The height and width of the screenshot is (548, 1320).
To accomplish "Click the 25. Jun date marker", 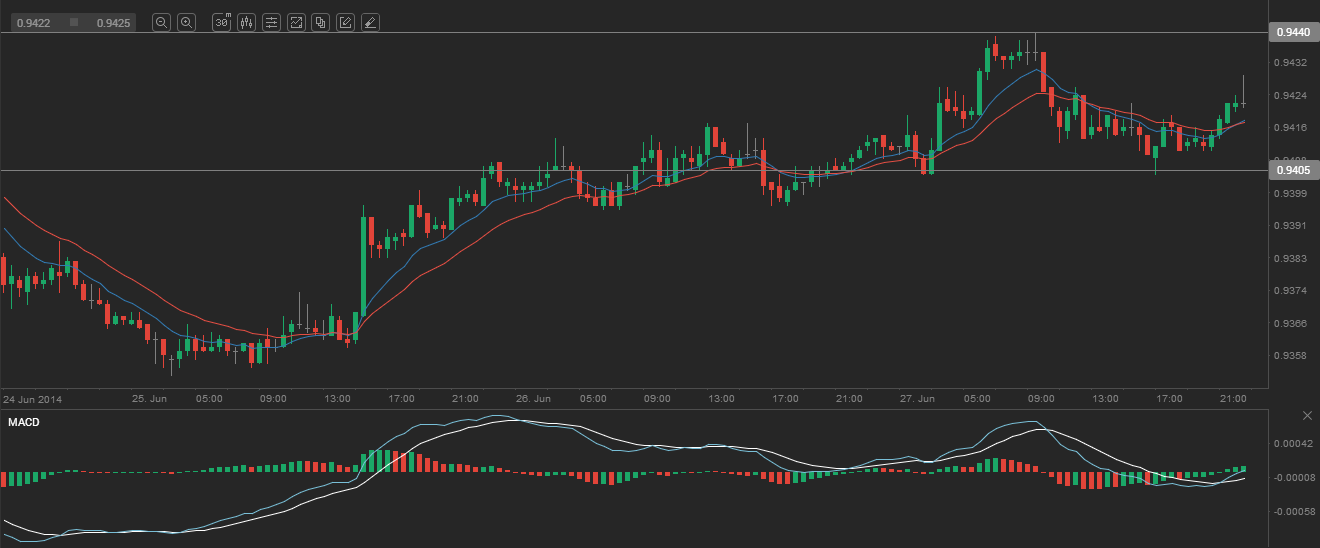I will click(149, 398).
